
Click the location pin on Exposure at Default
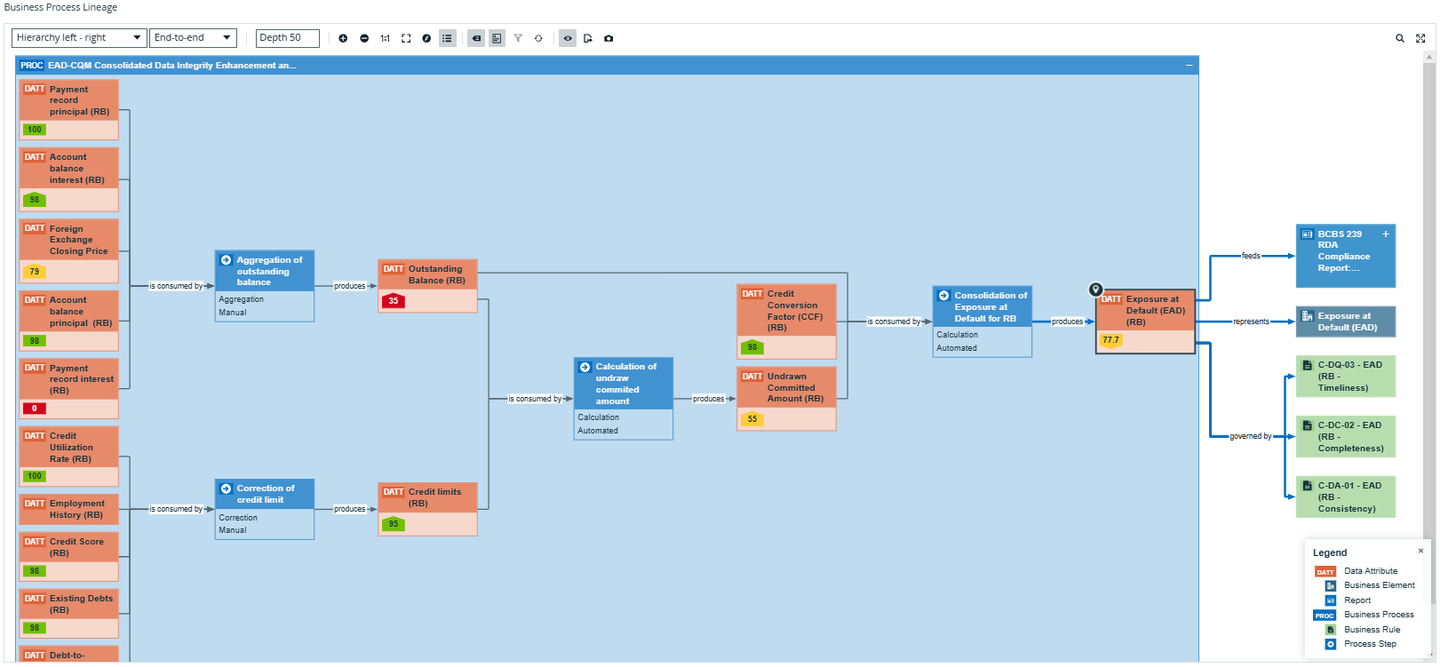1096,290
